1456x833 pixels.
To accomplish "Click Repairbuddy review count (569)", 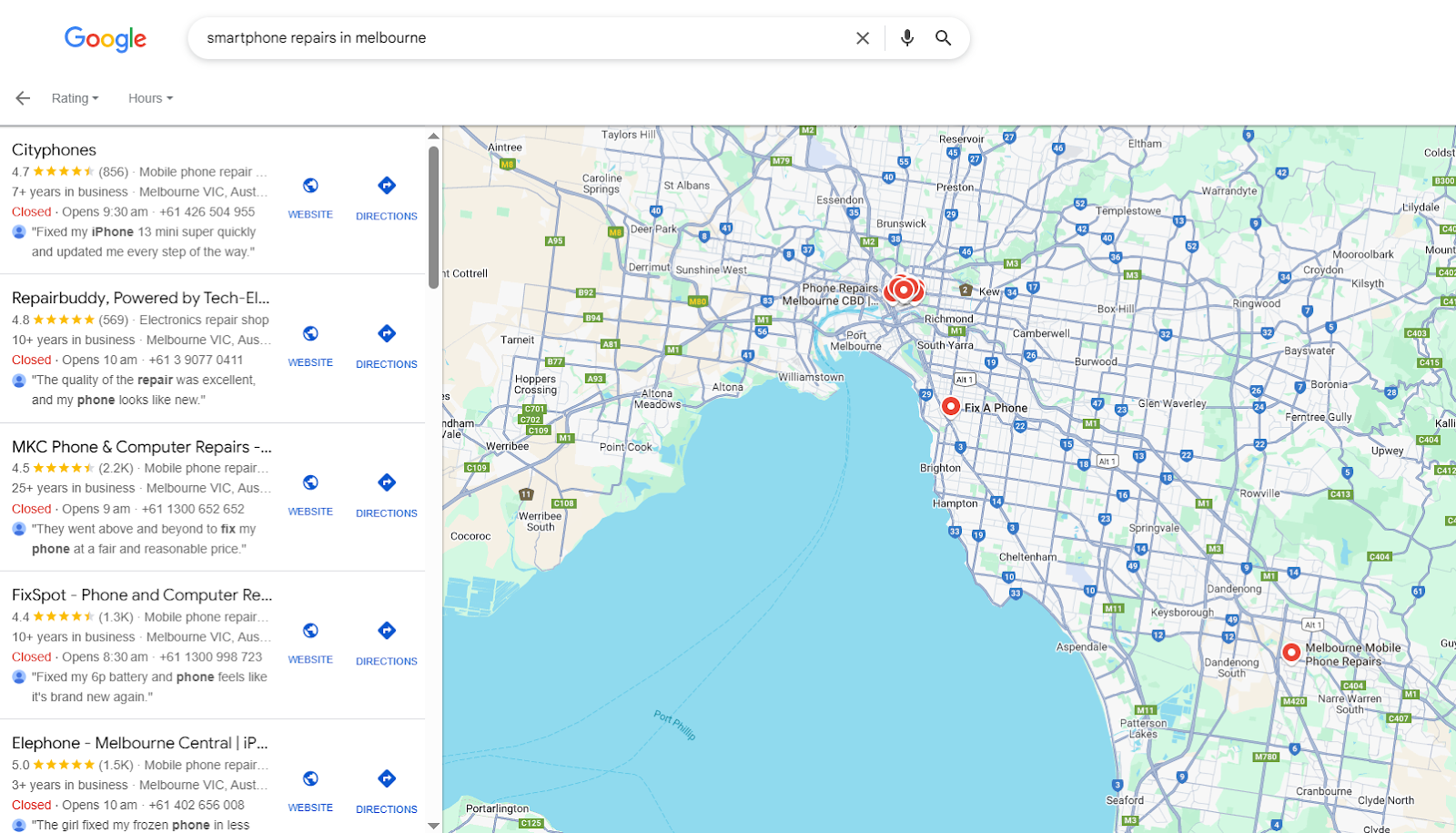I will (114, 320).
